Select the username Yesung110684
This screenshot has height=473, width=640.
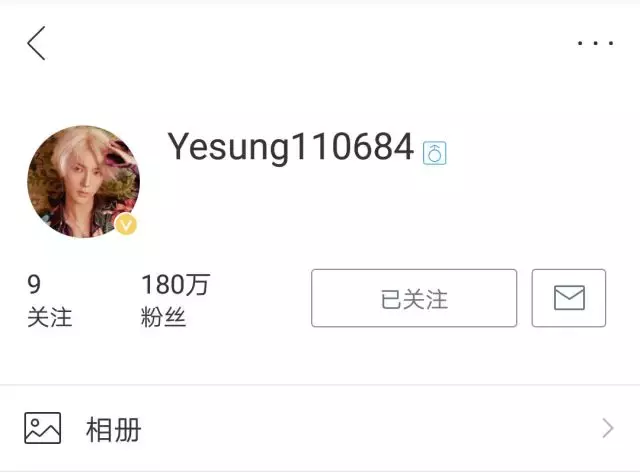pyautogui.click(x=291, y=147)
